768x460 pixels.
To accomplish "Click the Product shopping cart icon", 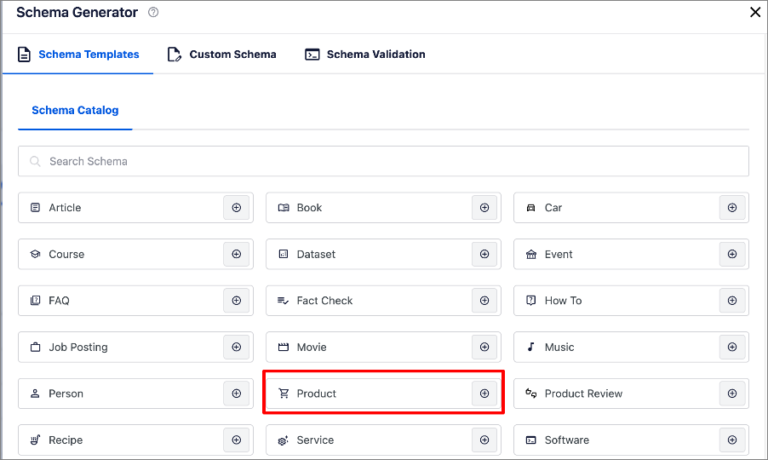I will pos(284,393).
